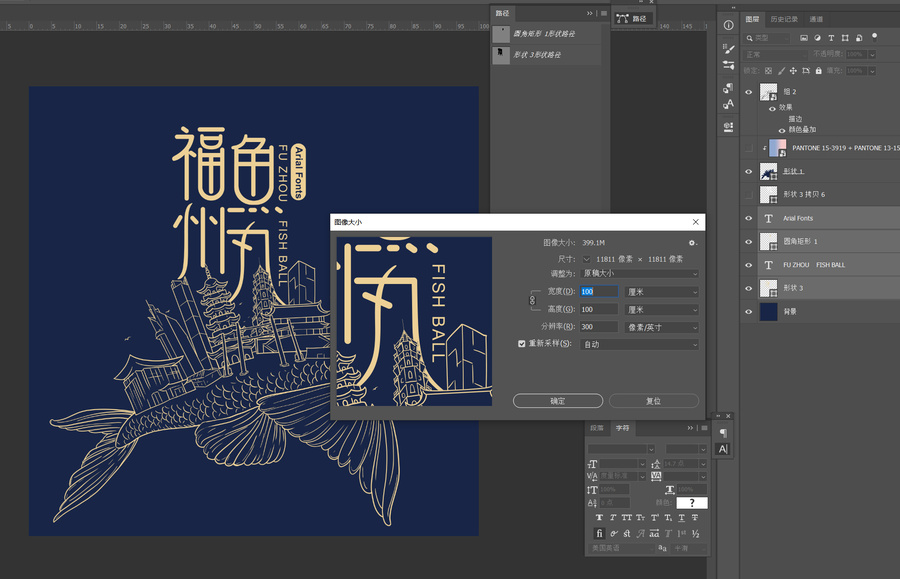900x579 pixels.
Task: Open the Adjustments sliders panel icon
Action: [728, 65]
